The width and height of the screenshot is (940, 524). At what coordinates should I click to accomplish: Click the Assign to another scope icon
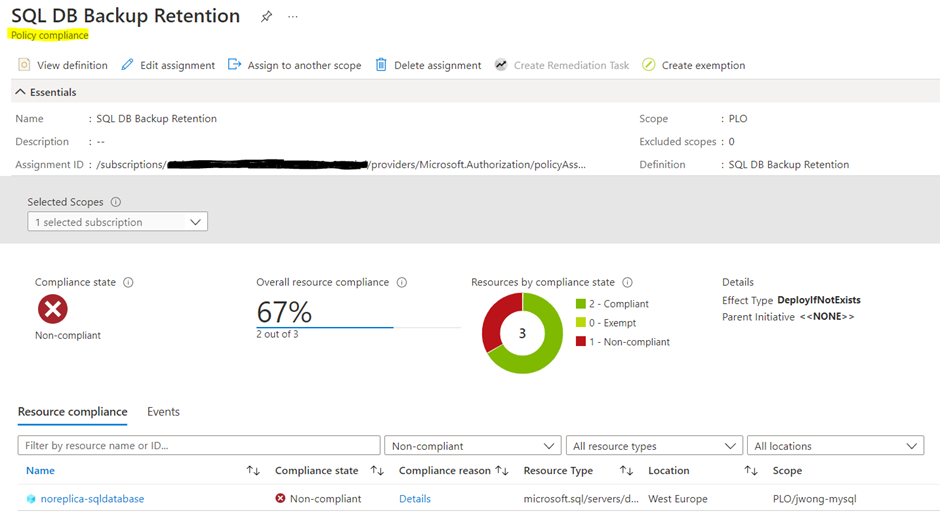[x=234, y=65]
